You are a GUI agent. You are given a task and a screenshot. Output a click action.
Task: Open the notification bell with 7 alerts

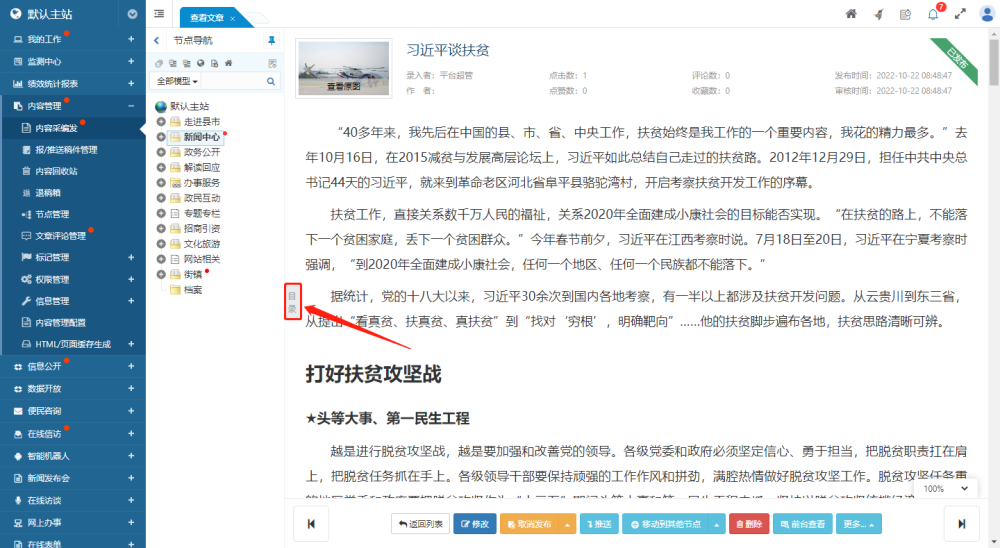coord(932,14)
